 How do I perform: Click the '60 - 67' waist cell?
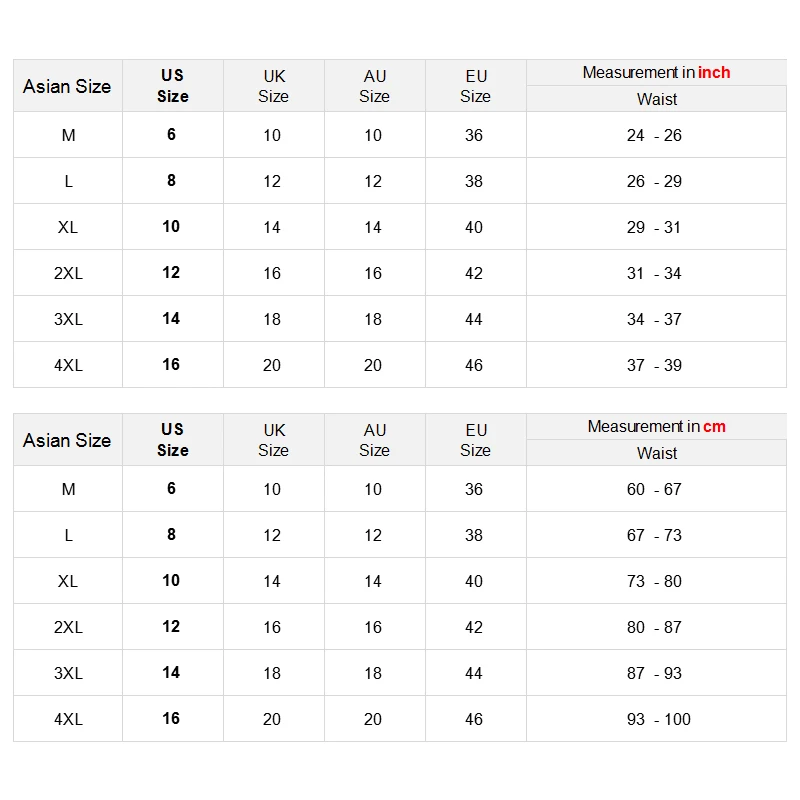[x=655, y=489]
